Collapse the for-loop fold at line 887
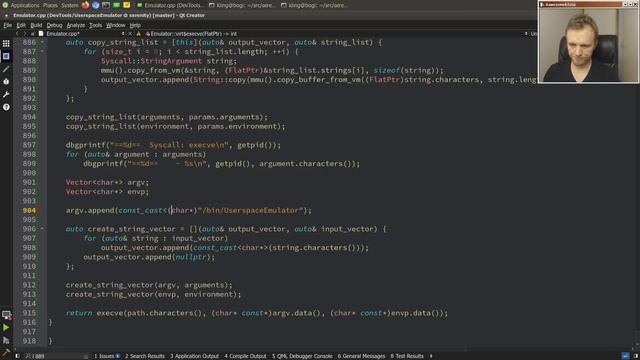Image resolution: width=640 pixels, height=360 pixels. click(x=42, y=52)
